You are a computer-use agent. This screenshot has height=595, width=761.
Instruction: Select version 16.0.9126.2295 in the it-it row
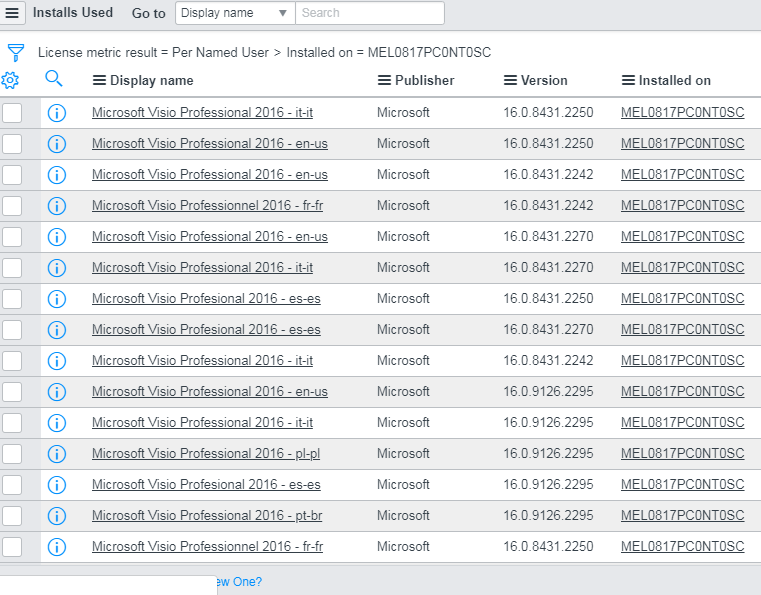[548, 423]
